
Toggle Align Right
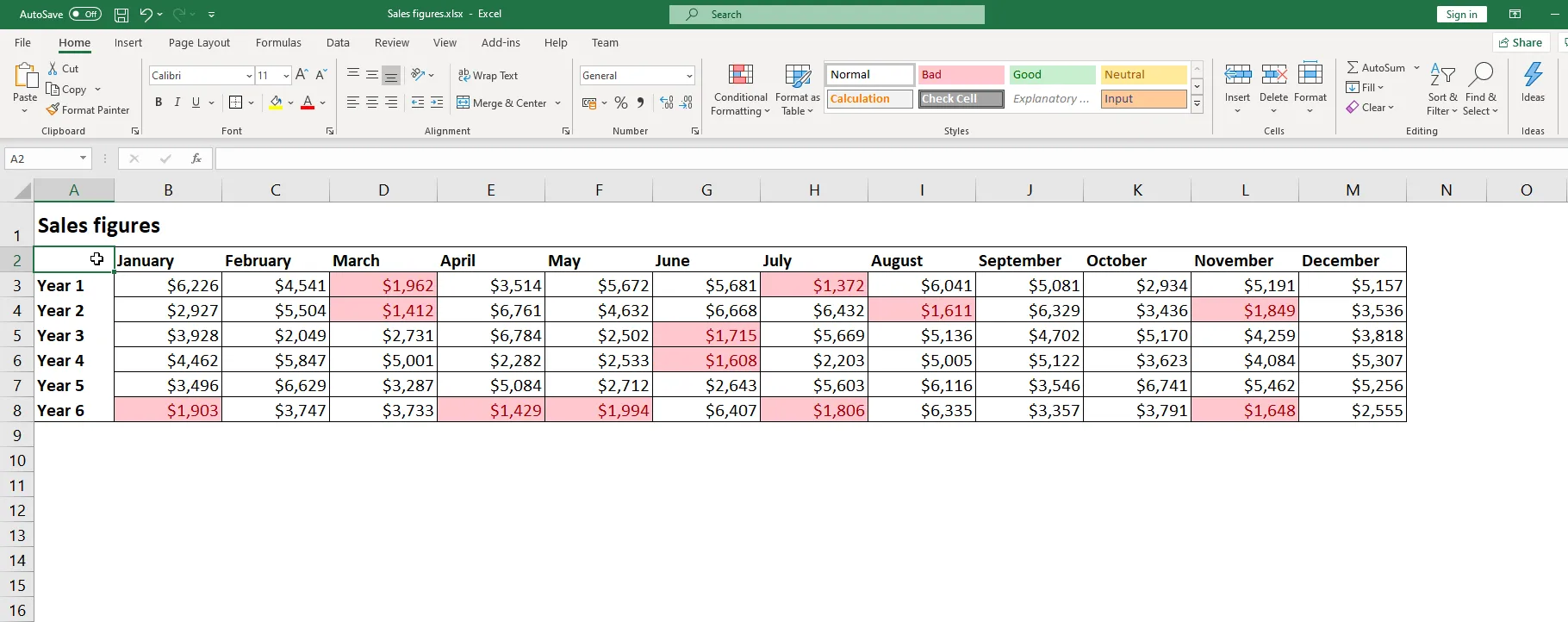[391, 103]
